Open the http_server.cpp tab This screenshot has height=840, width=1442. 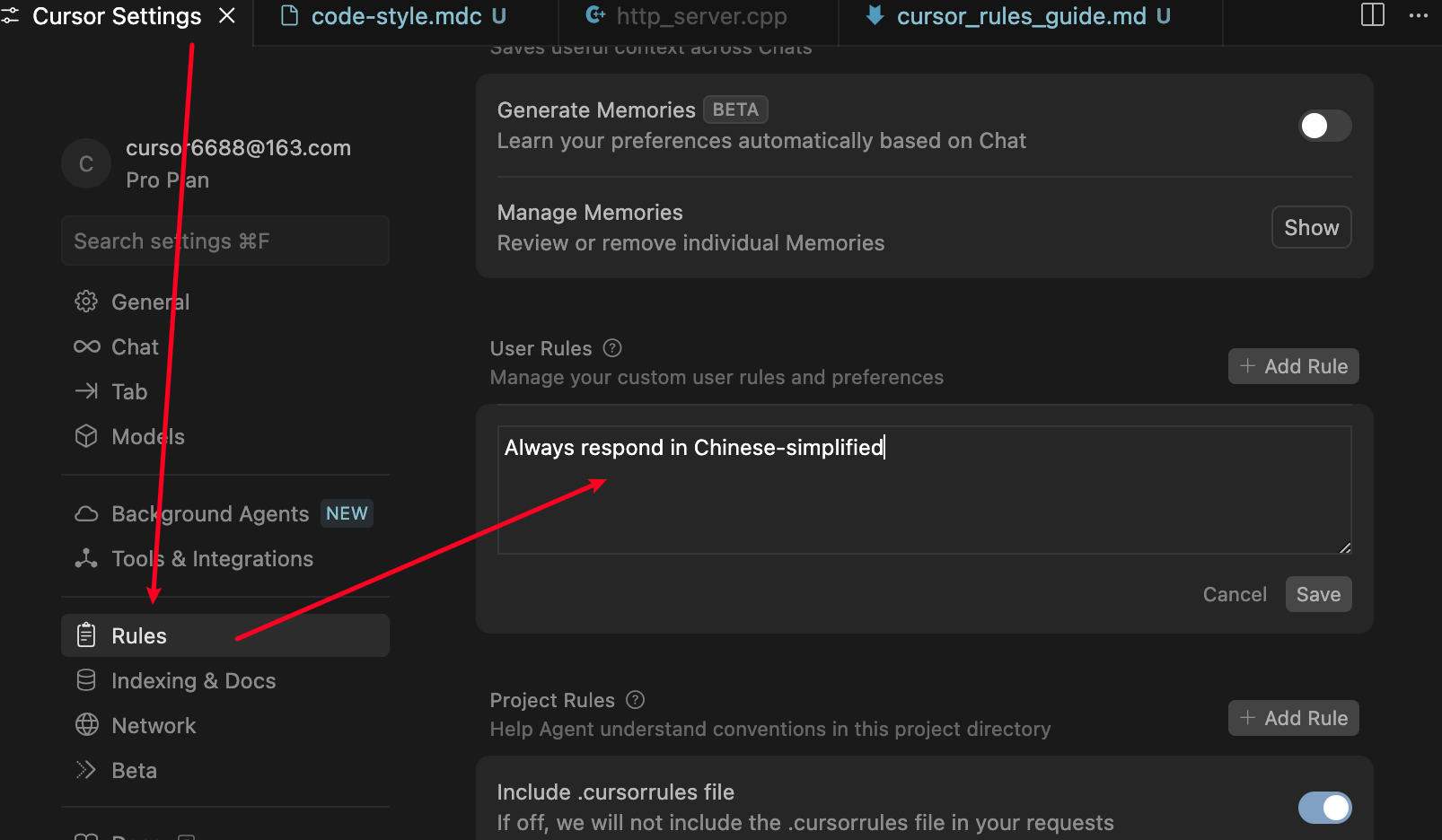tap(700, 16)
